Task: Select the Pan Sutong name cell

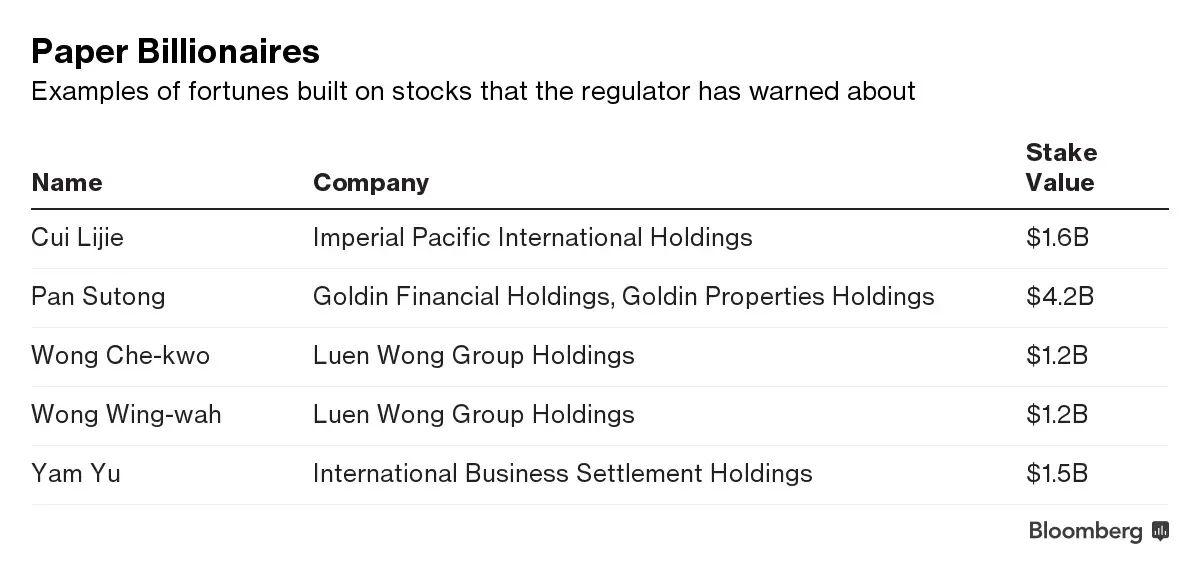Action: click(98, 297)
